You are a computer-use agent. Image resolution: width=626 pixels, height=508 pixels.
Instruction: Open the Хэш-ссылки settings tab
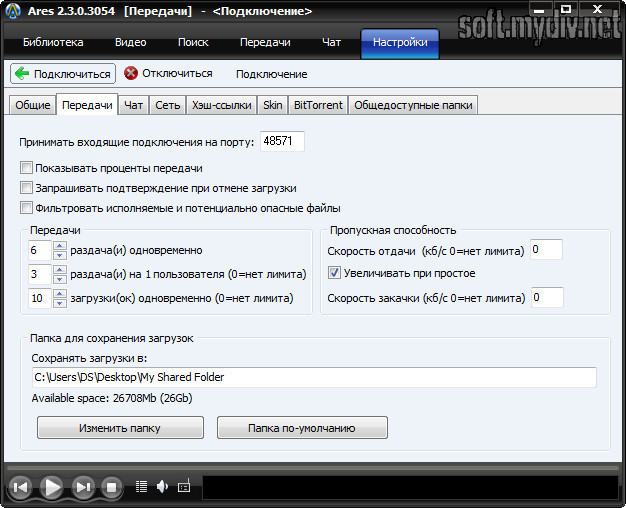pyautogui.click(x=222, y=105)
